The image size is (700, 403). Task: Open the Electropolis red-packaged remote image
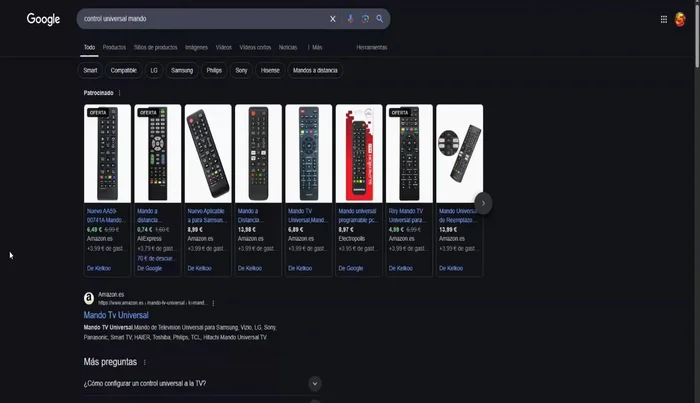(359, 154)
